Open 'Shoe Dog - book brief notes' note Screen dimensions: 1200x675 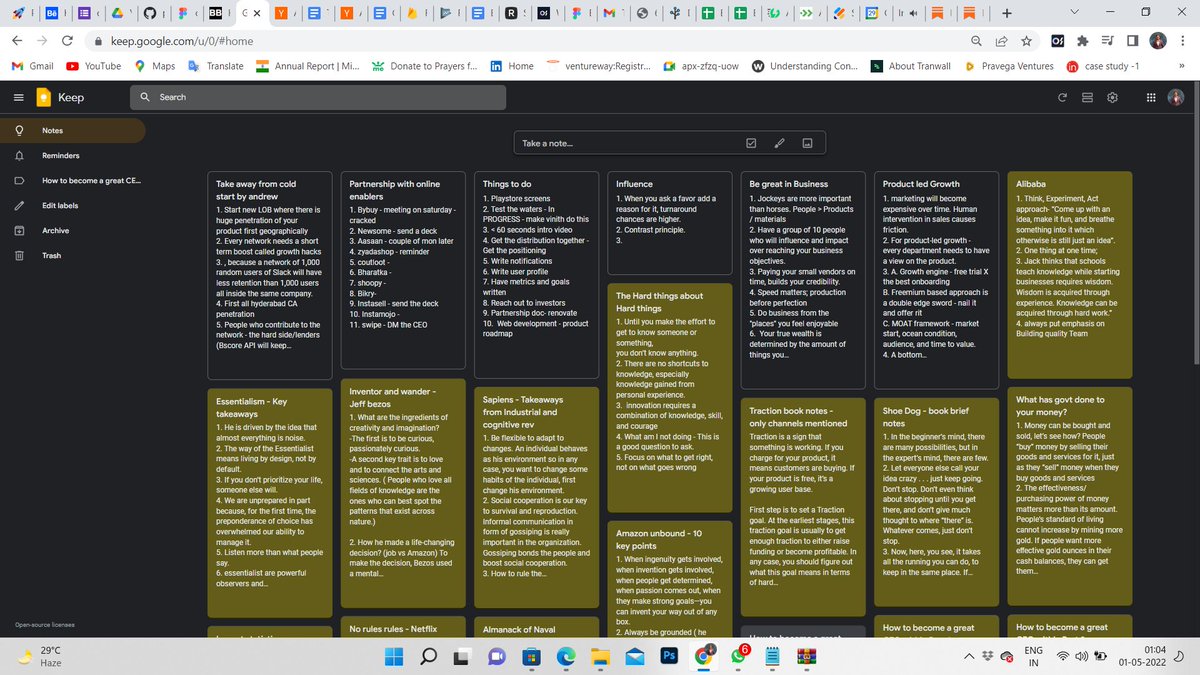(x=936, y=503)
